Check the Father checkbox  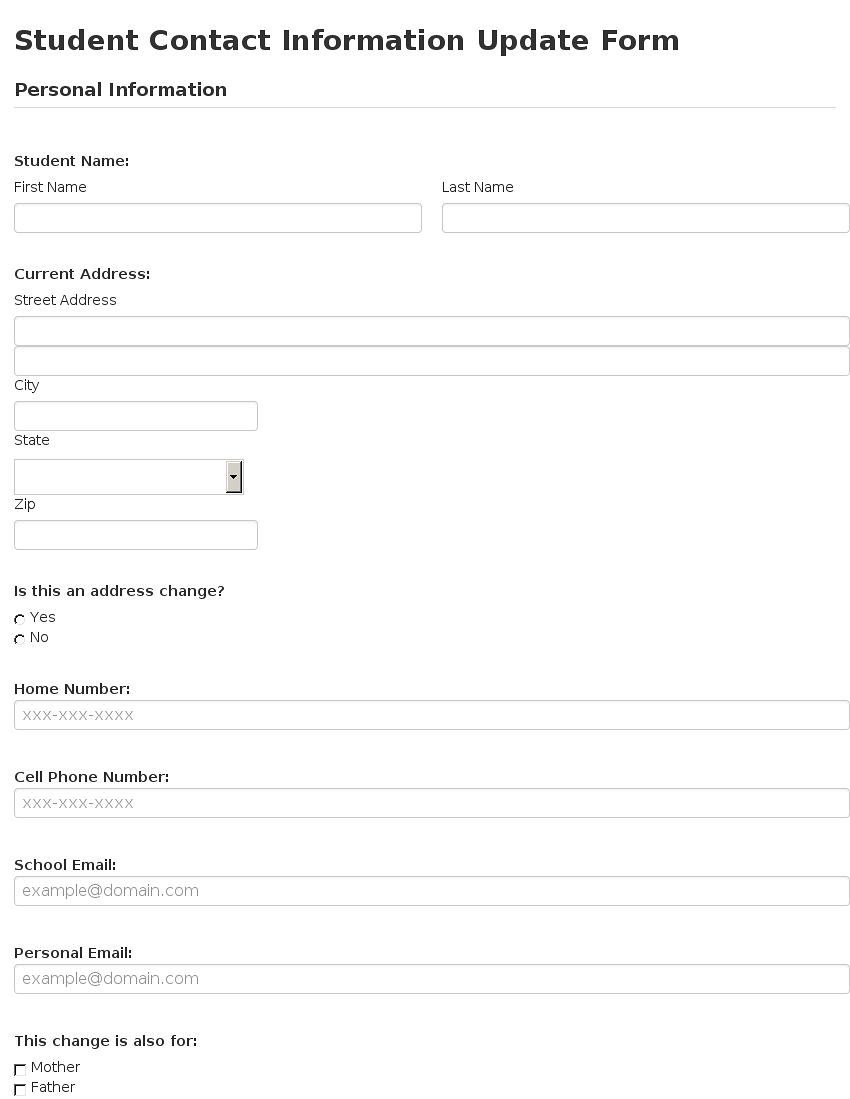[20, 1090]
